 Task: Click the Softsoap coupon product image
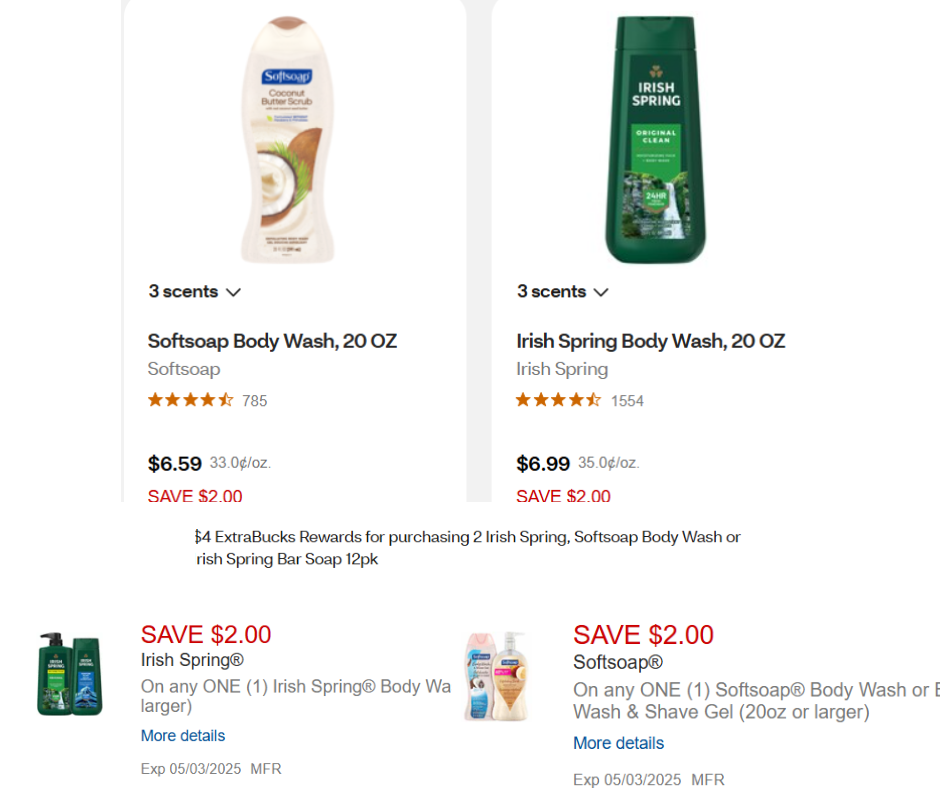497,676
